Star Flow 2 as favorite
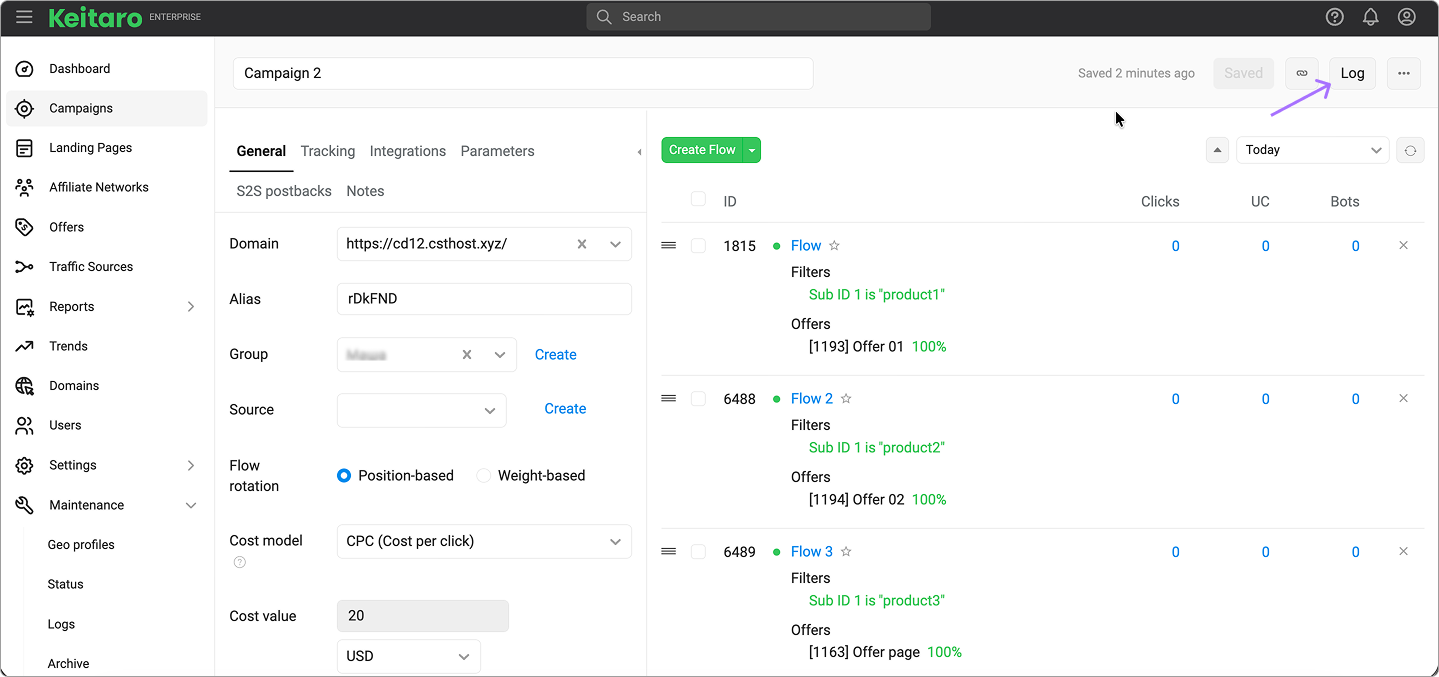Screen dimensions: 1439x677 pyautogui.click(x=846, y=399)
